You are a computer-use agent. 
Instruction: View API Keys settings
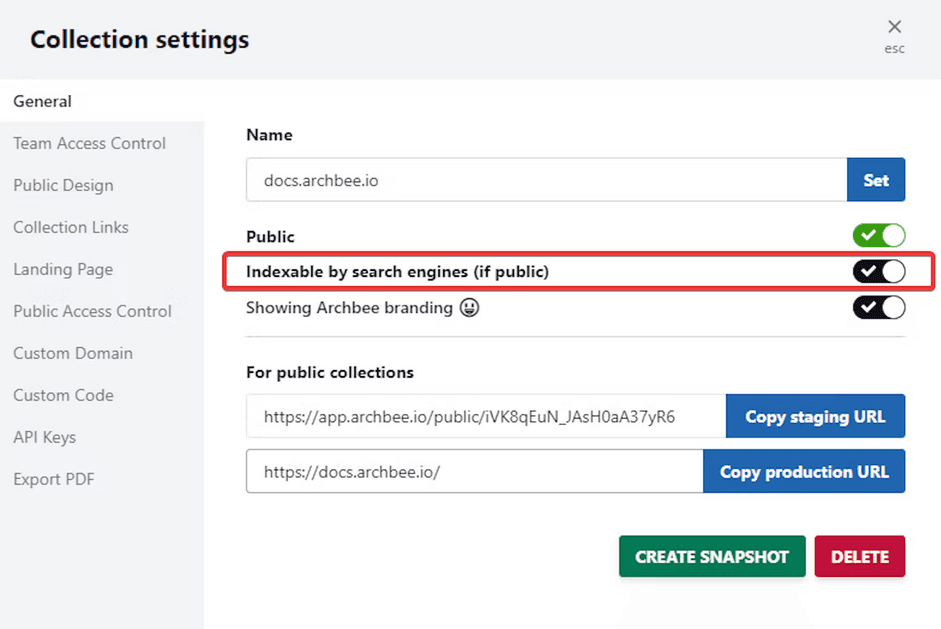(44, 437)
